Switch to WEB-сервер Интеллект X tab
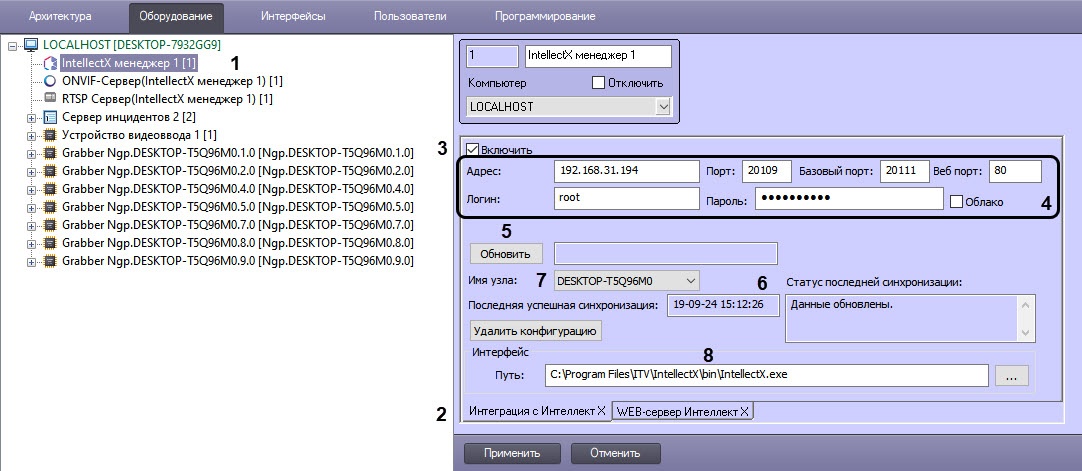Screen dimensions: 1082x471 pos(682,412)
